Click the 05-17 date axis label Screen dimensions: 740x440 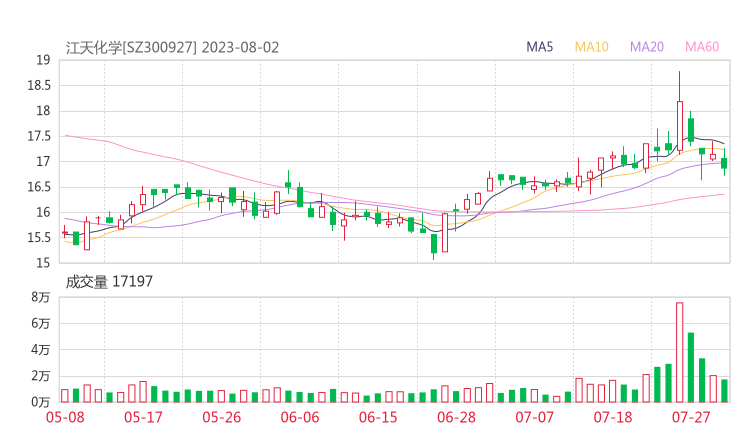tap(143, 417)
